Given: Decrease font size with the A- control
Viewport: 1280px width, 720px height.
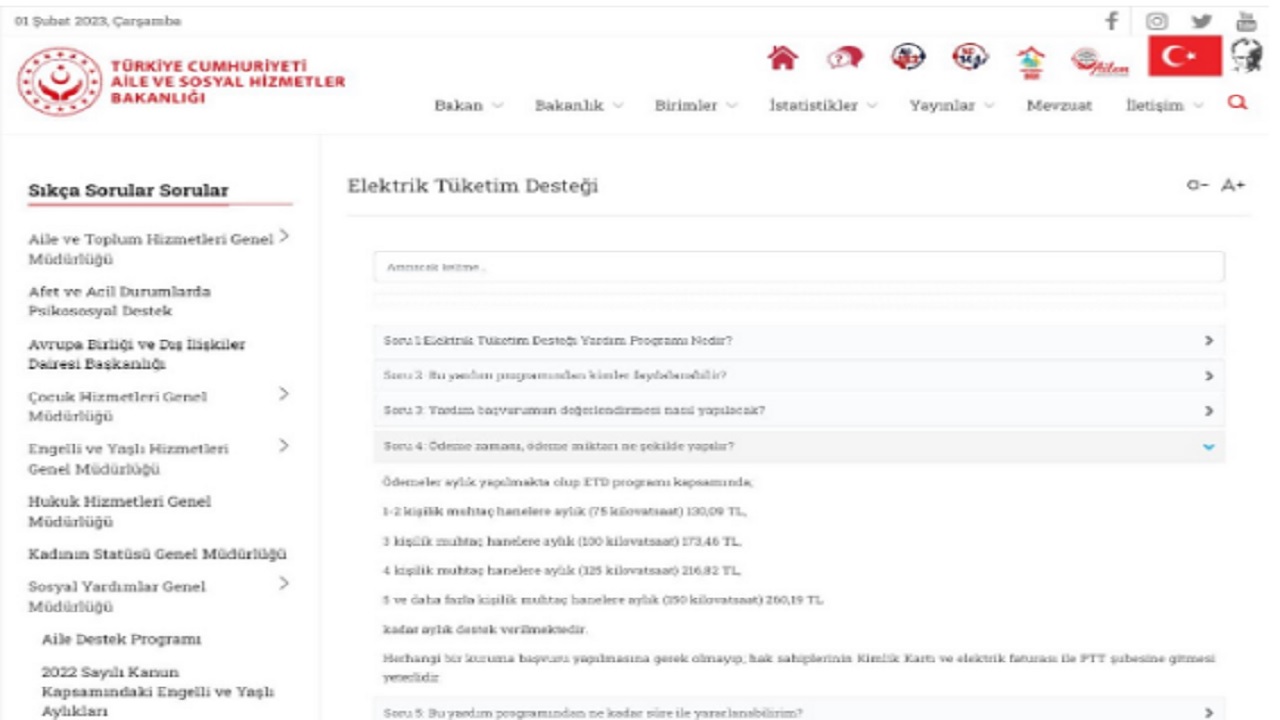Looking at the screenshot, I should (1197, 186).
